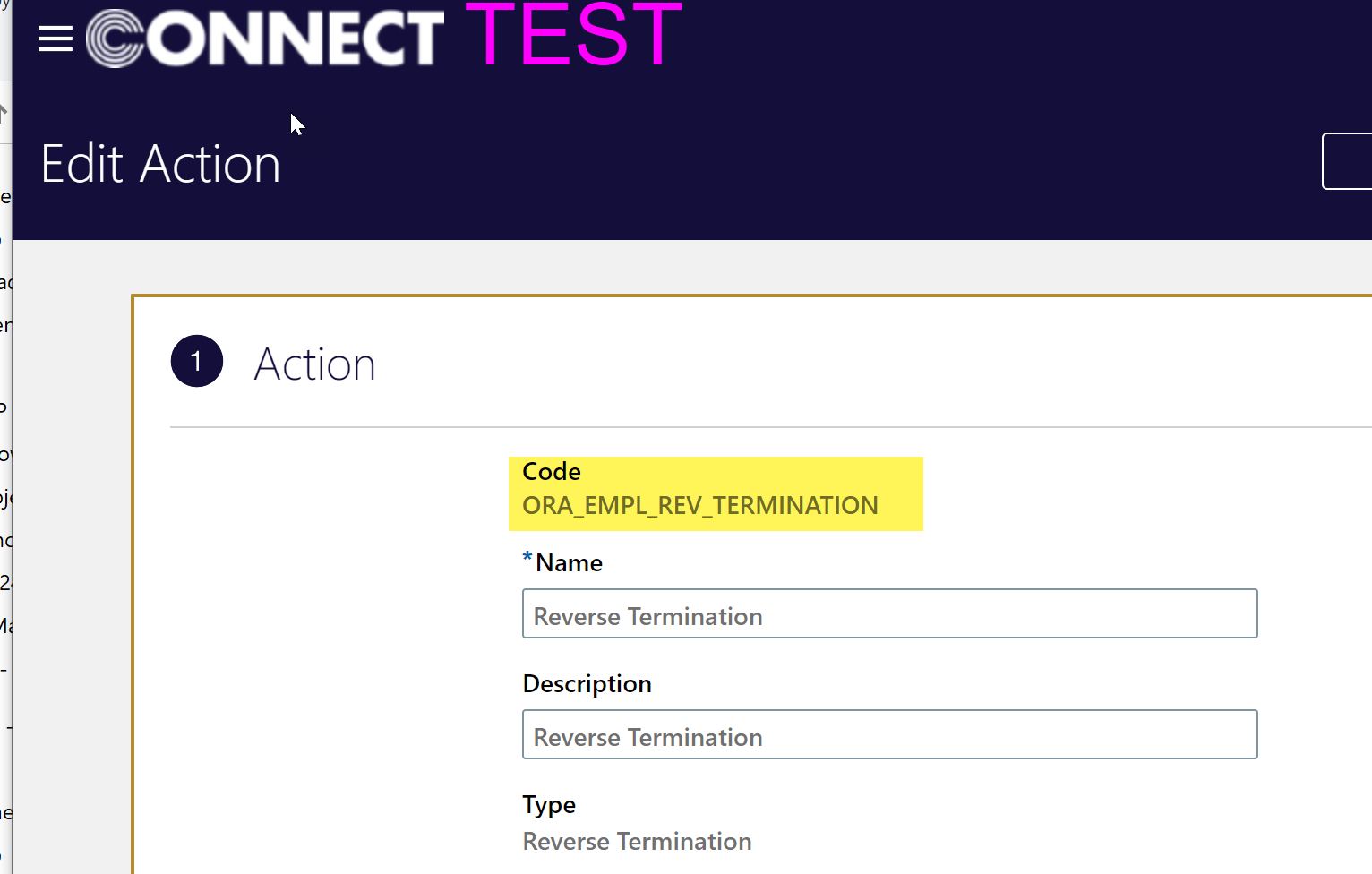Open the navigation hamburger menu
Viewport: 1372px width, 874px height.
[55, 39]
